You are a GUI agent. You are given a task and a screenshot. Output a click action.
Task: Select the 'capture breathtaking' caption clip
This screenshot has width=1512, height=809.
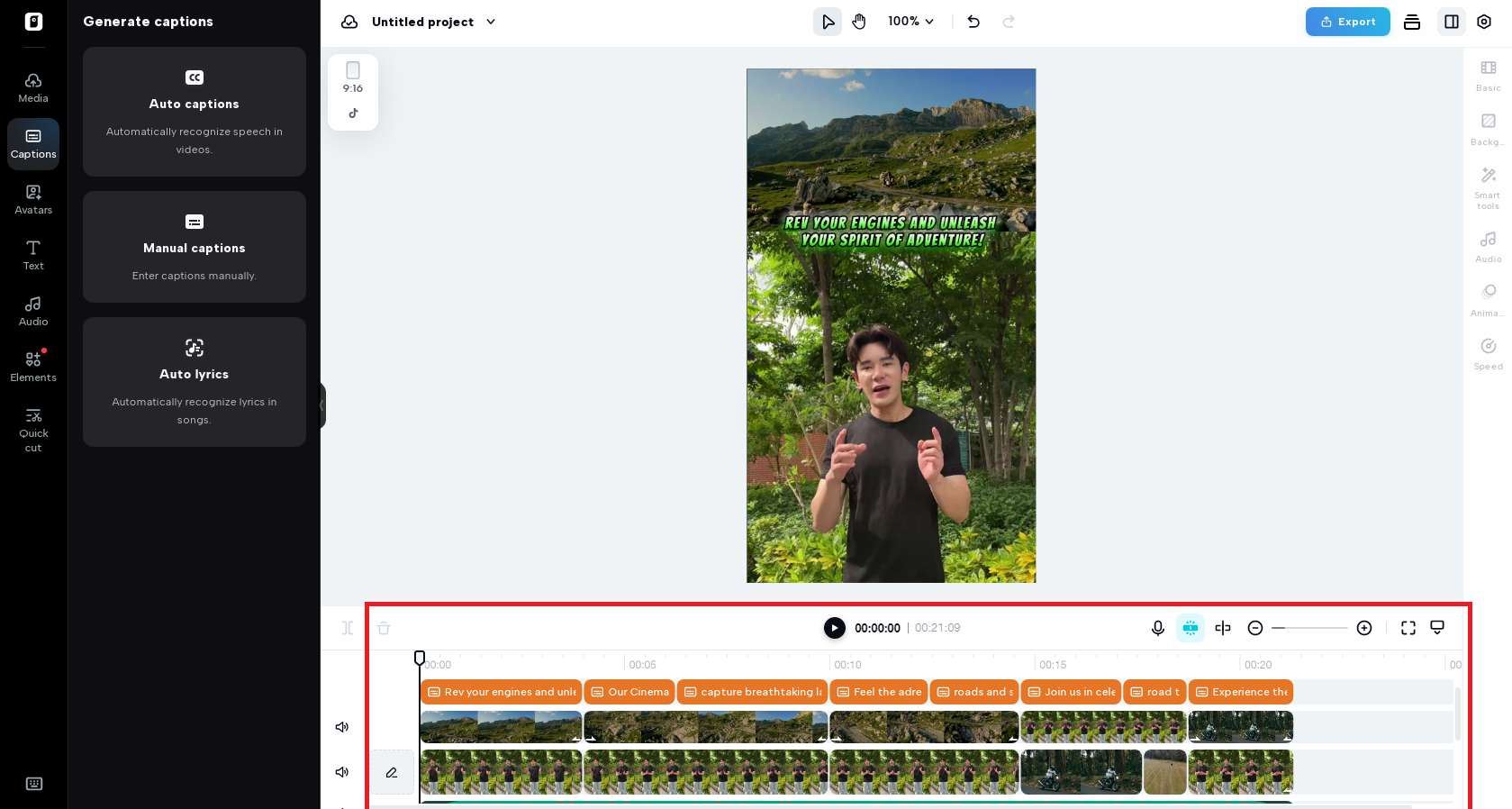752,692
